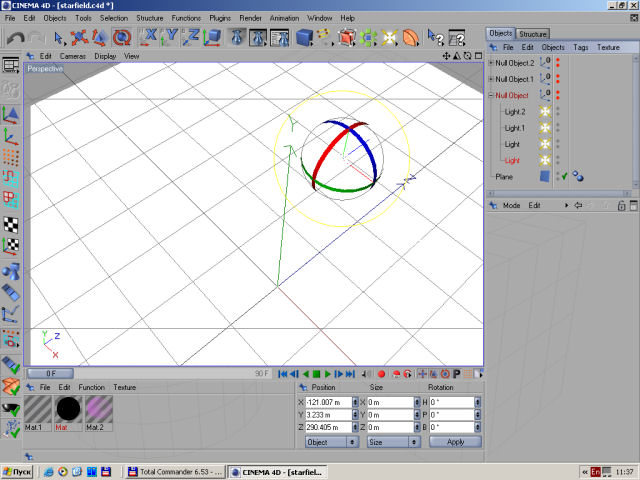Image resolution: width=640 pixels, height=480 pixels.
Task: Open the Object coordinate mode dropdown
Action: 332,441
